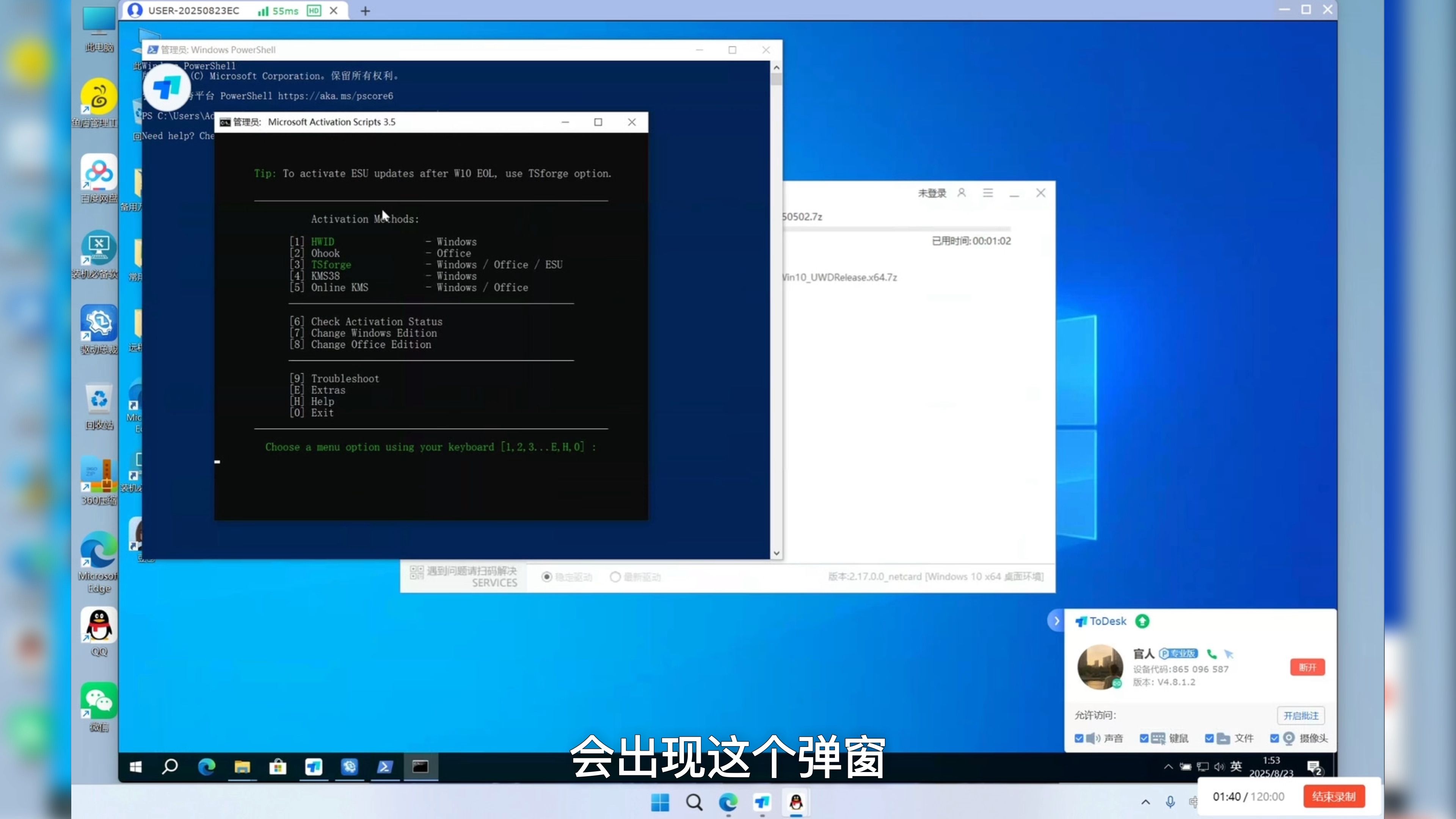Click PowerShell scrollbar up arrow
Viewport: 1456px width, 819px height.
pos(777,68)
